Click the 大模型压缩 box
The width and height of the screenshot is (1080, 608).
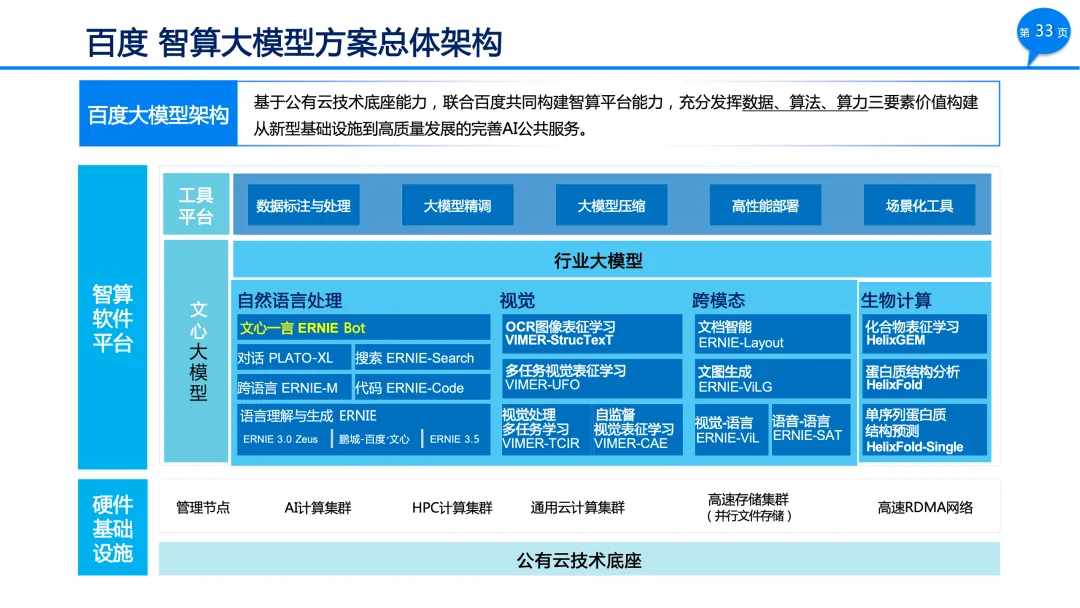612,205
